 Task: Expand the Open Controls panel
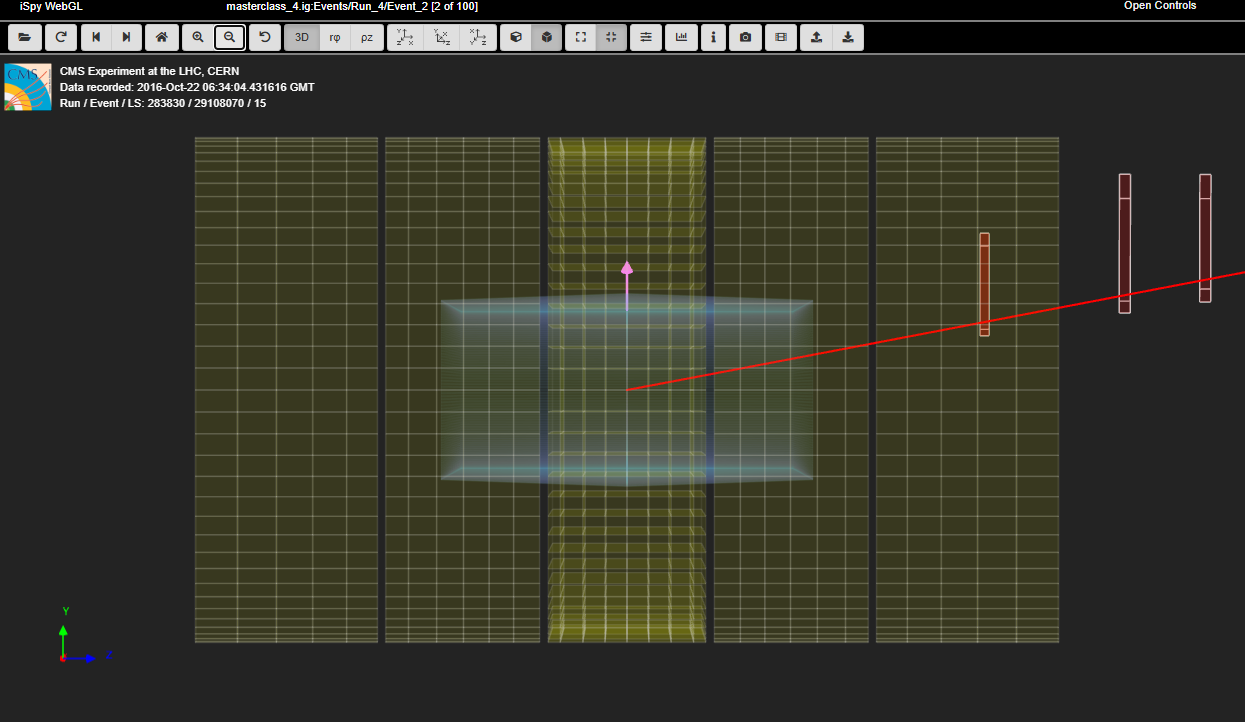[1159, 6]
